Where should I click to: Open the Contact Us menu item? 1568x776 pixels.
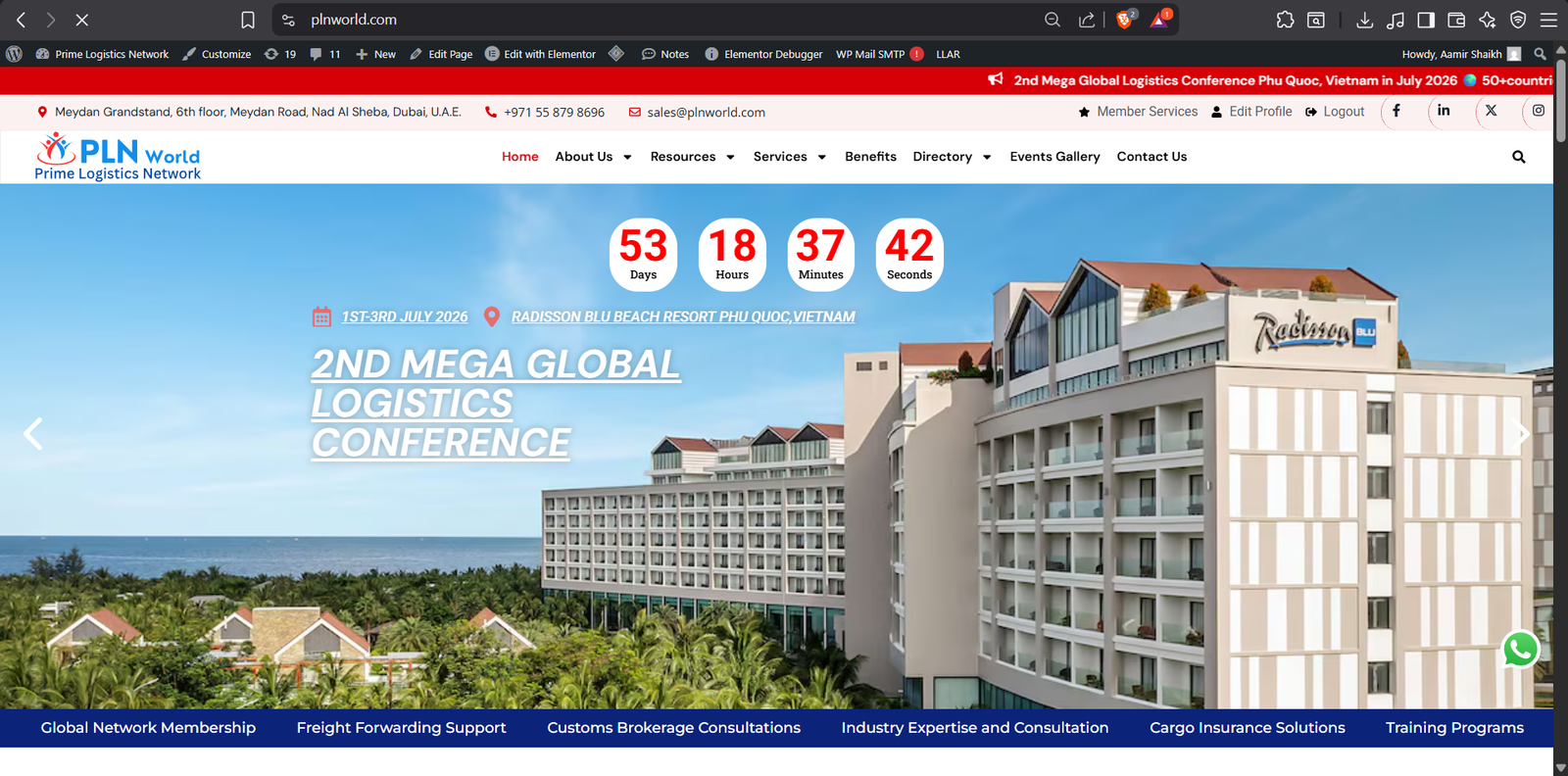pos(1151,157)
